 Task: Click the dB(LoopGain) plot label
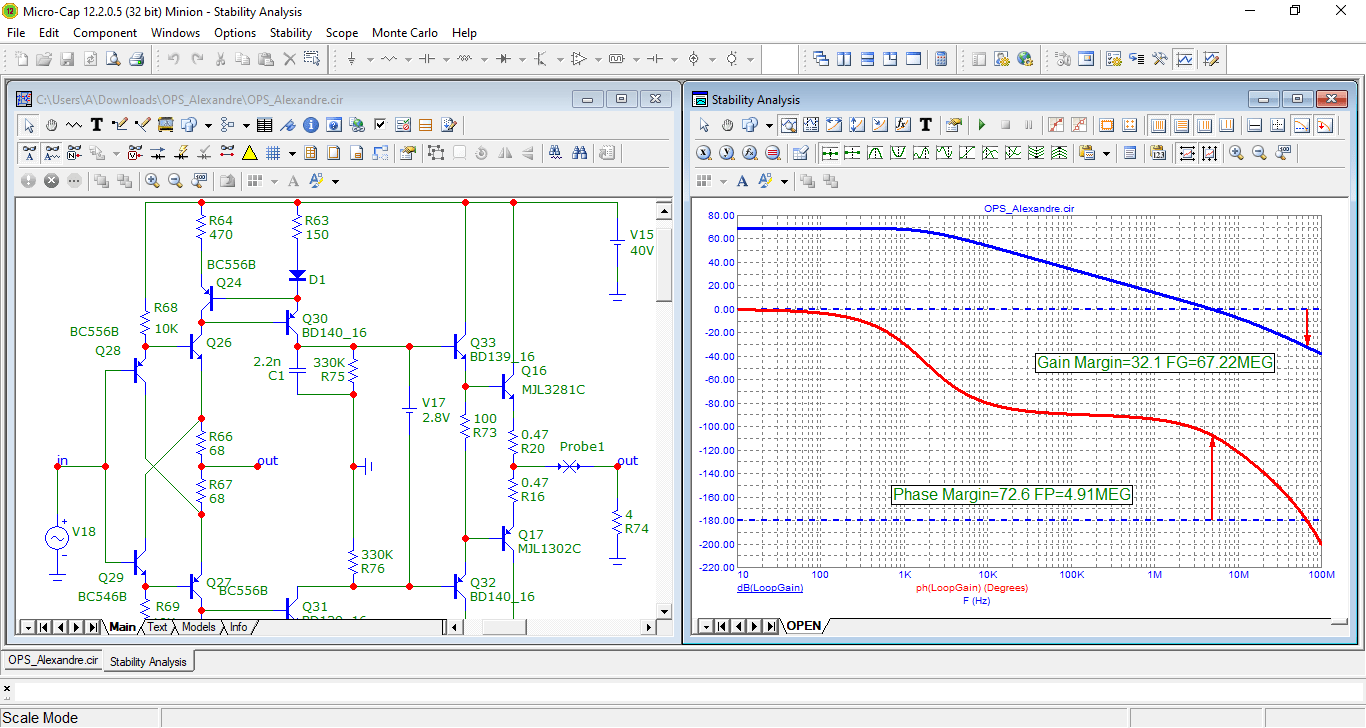point(770,588)
